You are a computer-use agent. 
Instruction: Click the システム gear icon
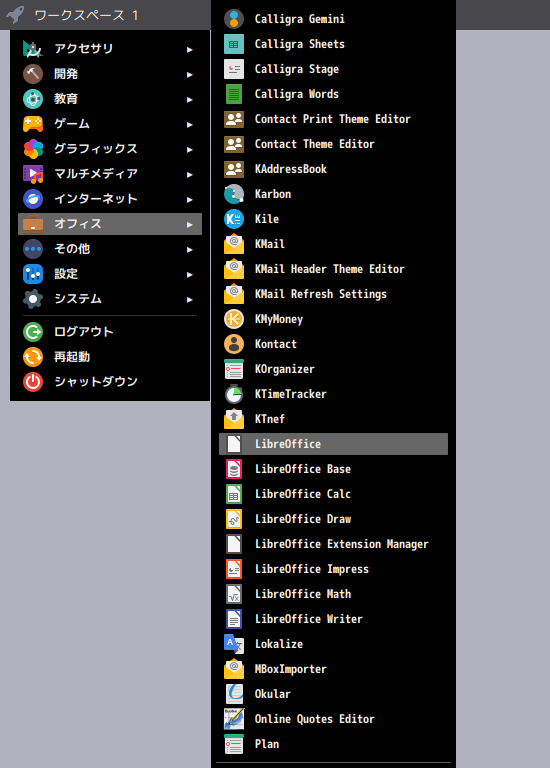pyautogui.click(x=33, y=299)
